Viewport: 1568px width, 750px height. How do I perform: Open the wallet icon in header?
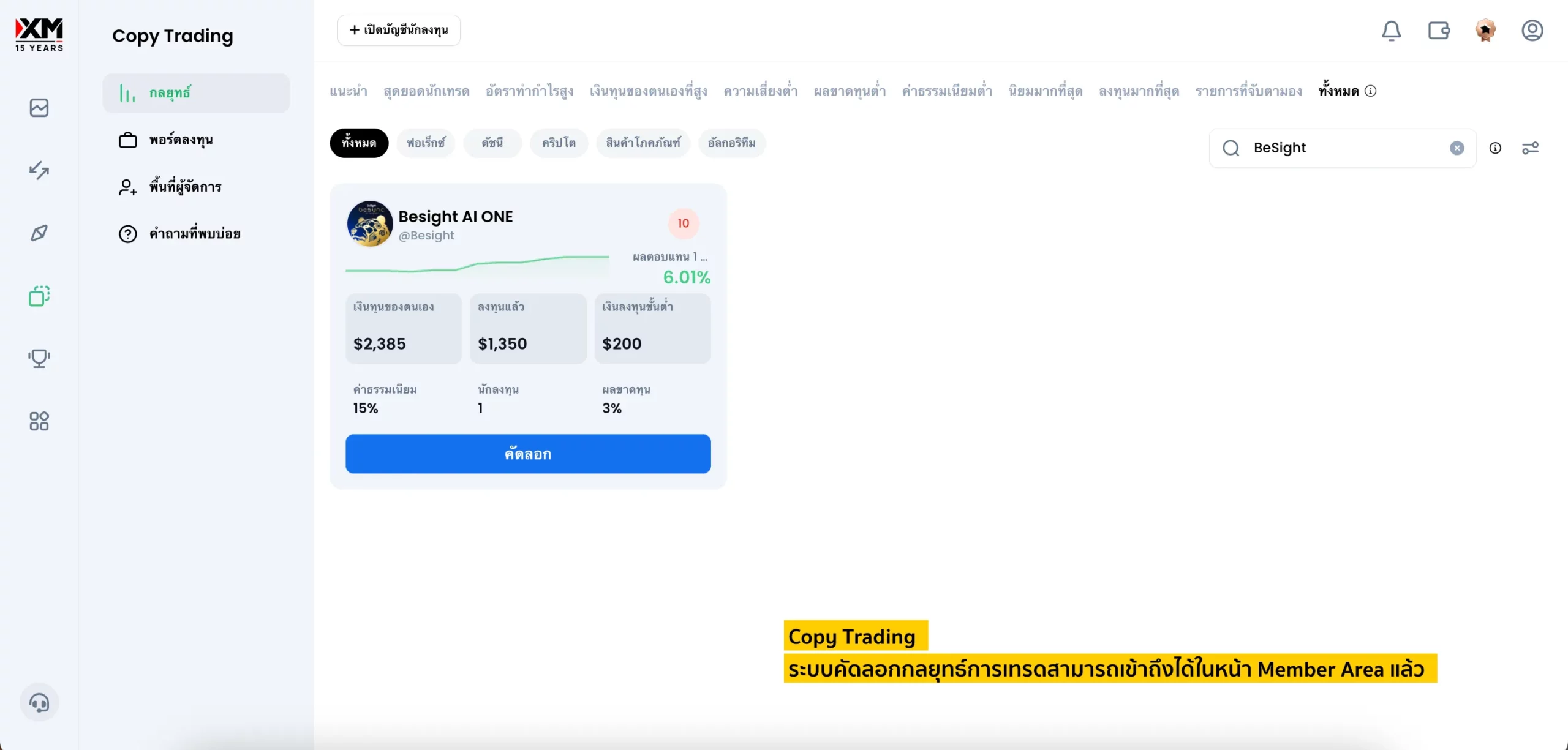pyautogui.click(x=1438, y=31)
